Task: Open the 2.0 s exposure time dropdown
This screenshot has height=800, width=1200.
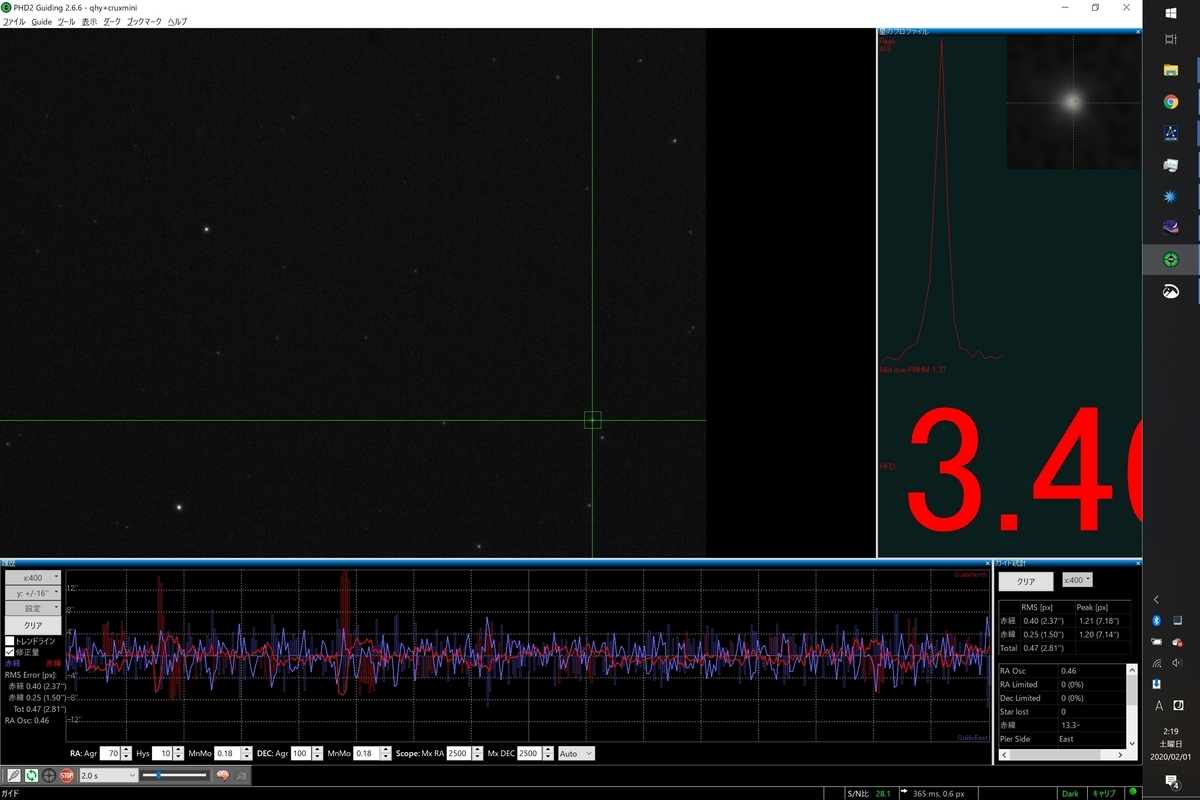Action: 107,775
